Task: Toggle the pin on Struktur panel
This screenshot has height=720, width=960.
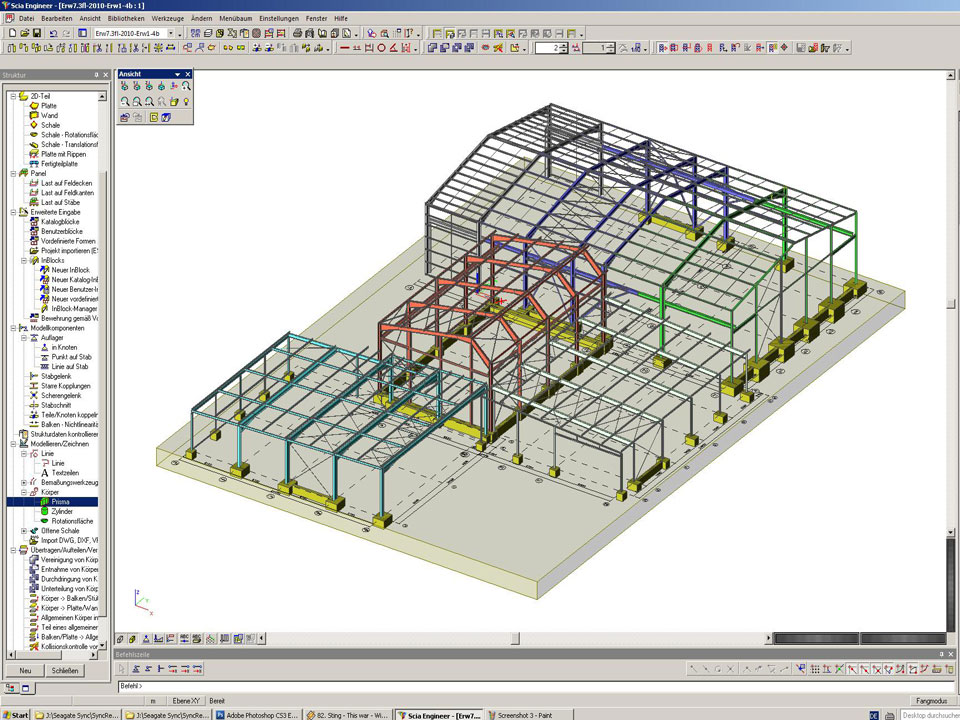Action: pos(96,75)
